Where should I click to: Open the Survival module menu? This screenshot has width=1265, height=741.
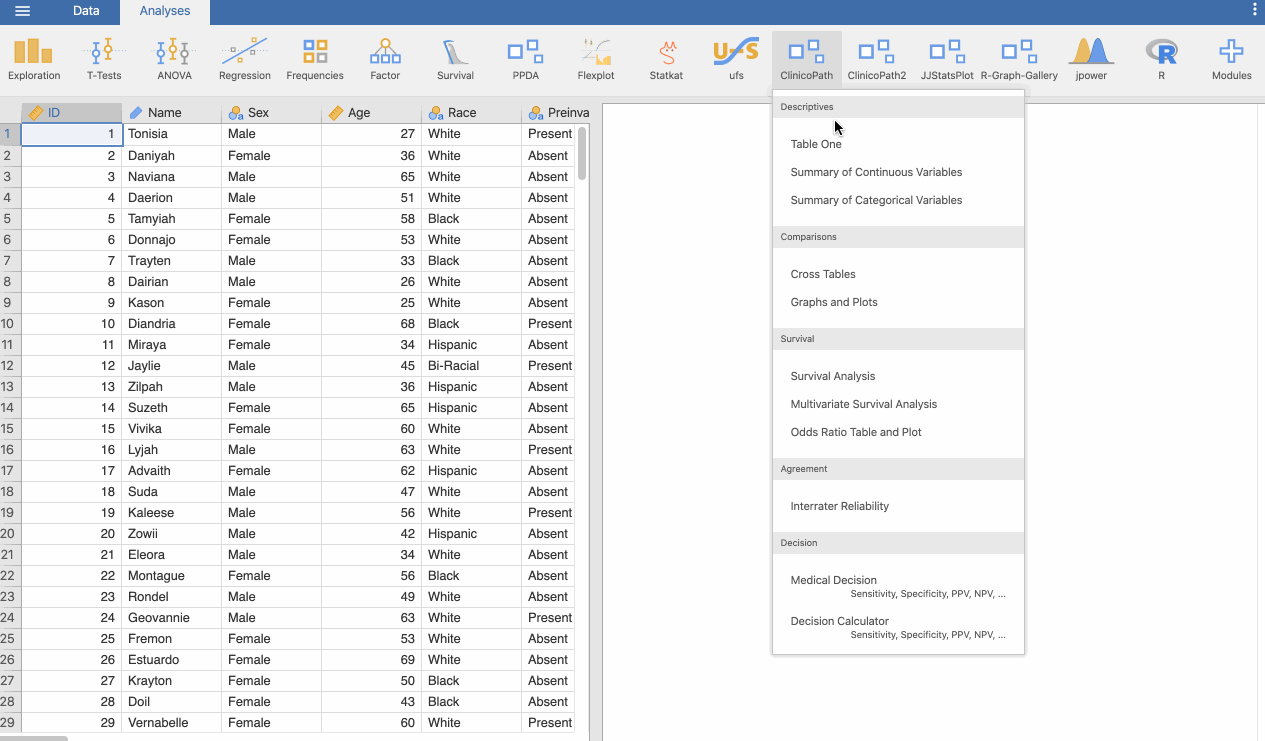[x=455, y=60]
